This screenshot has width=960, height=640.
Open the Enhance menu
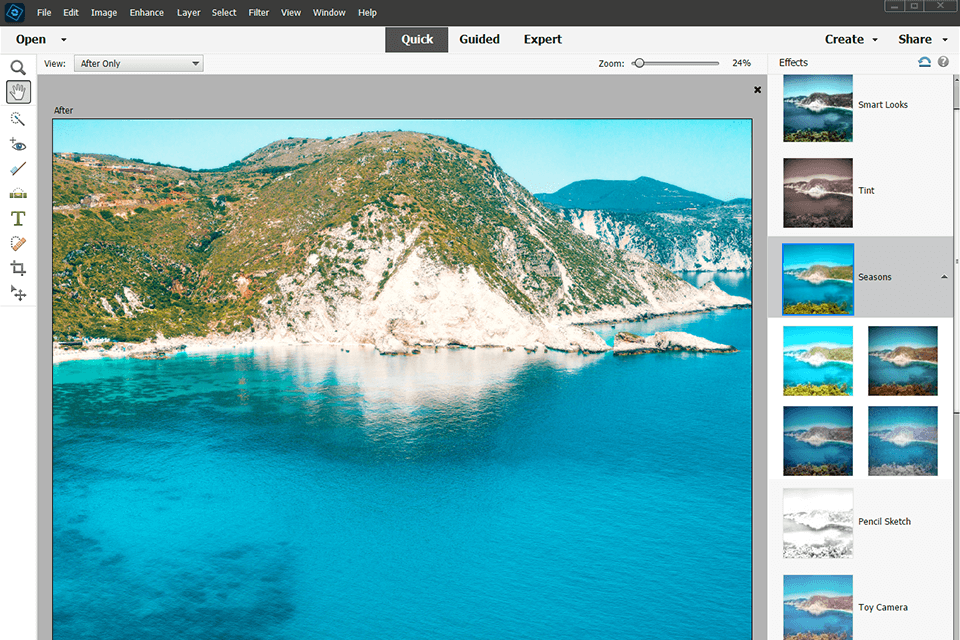[x=146, y=13]
